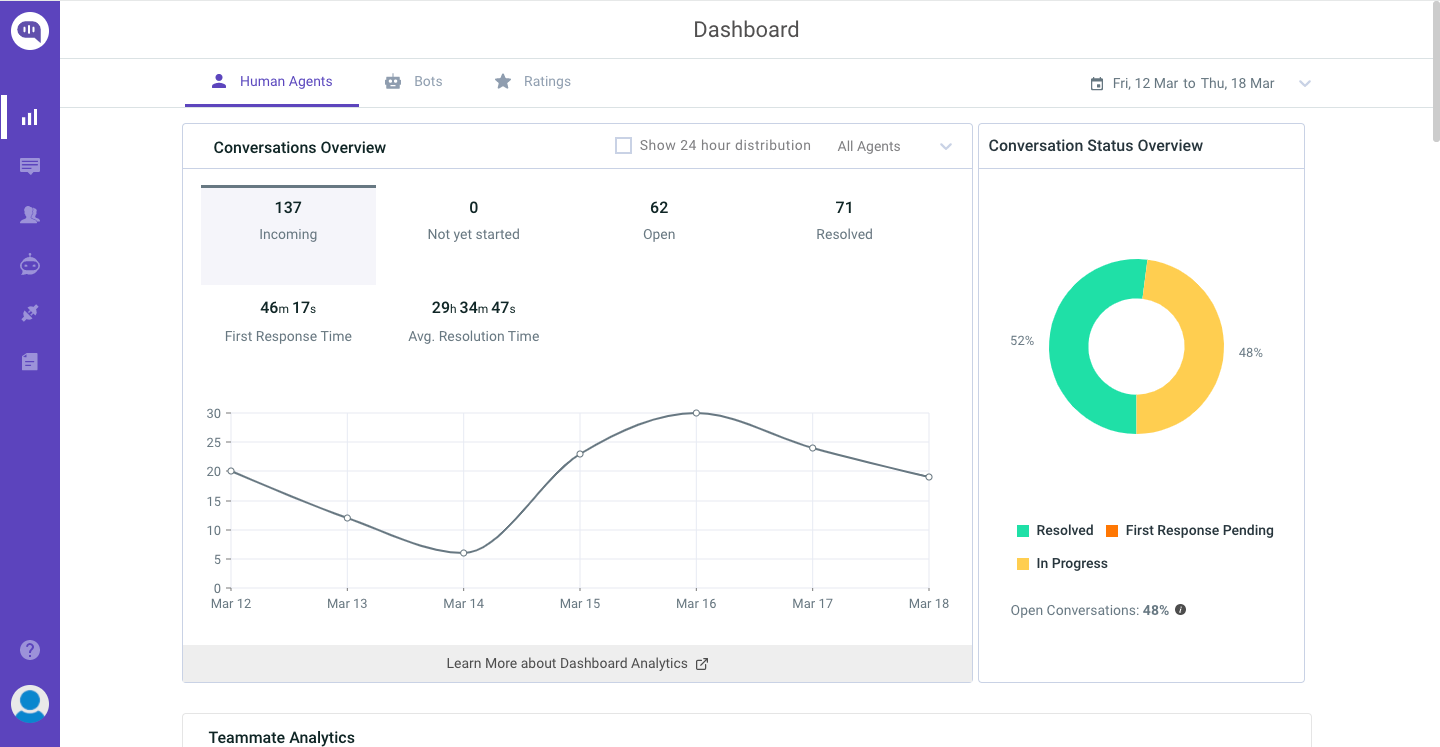Open the bot integration sidebar icon
The width and height of the screenshot is (1440, 747).
point(30,265)
